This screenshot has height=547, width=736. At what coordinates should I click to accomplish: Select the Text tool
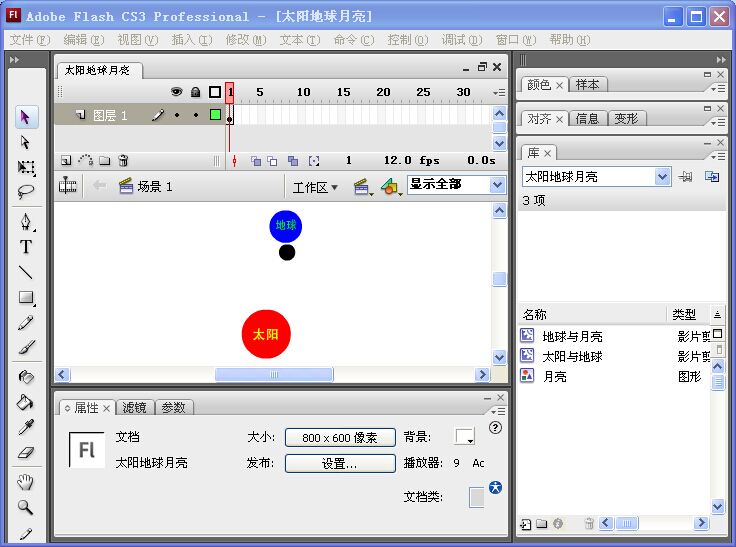[25, 247]
